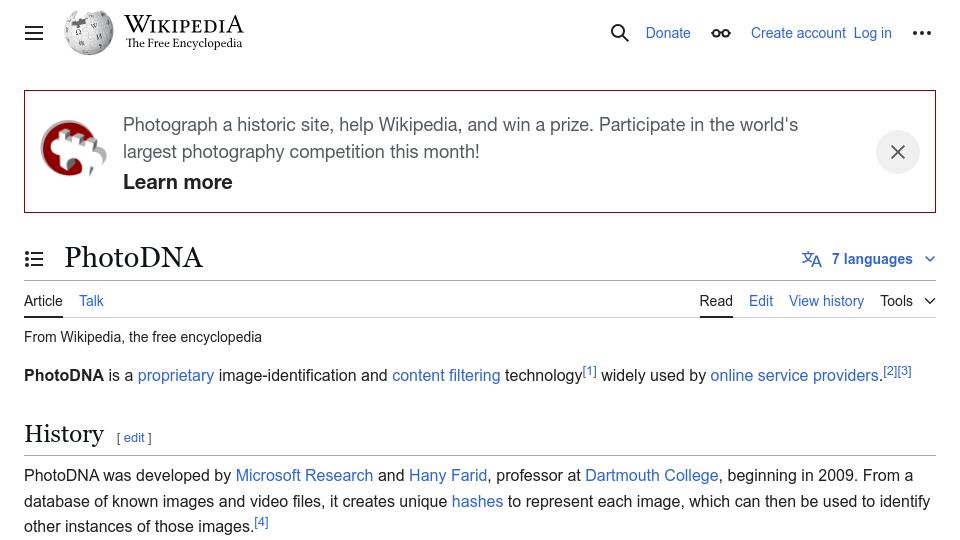Toggle the table of contents icon
960x540 pixels.
34,259
